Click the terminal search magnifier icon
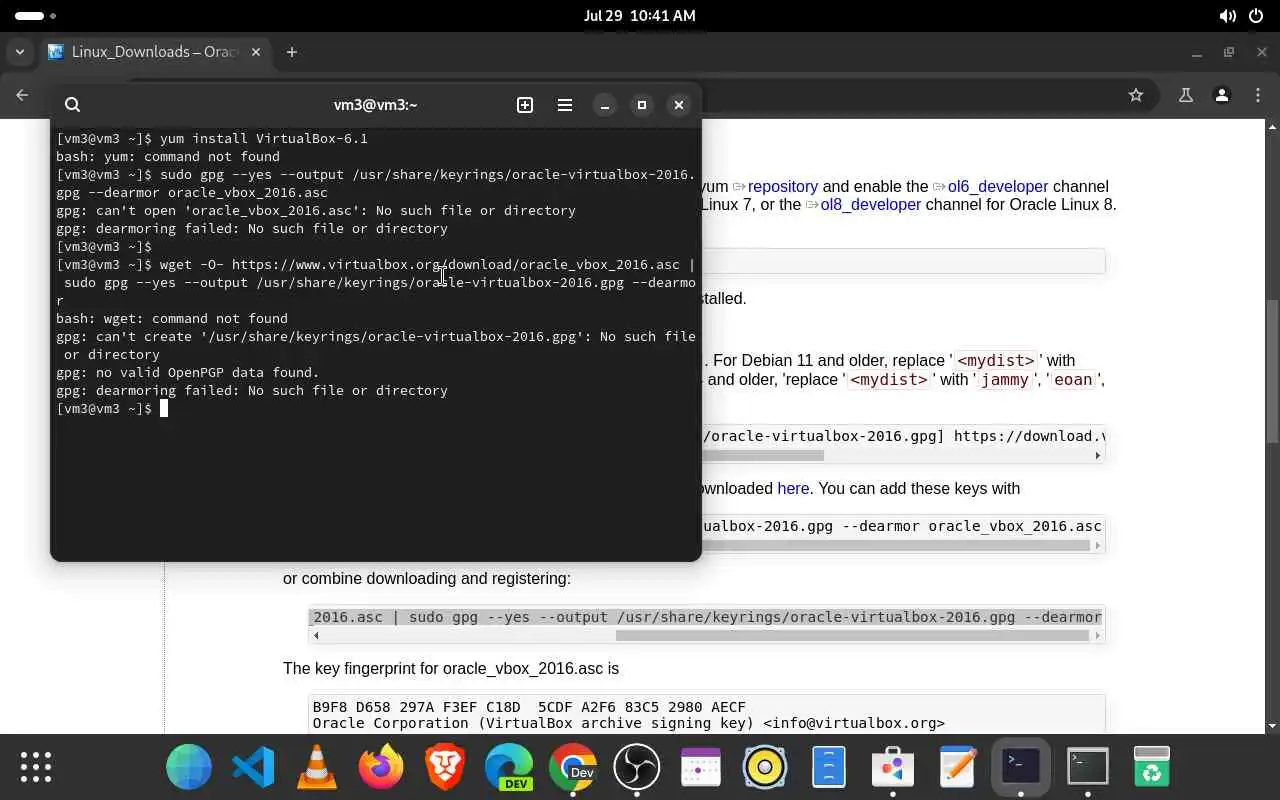This screenshot has height=800, width=1280. (72, 104)
